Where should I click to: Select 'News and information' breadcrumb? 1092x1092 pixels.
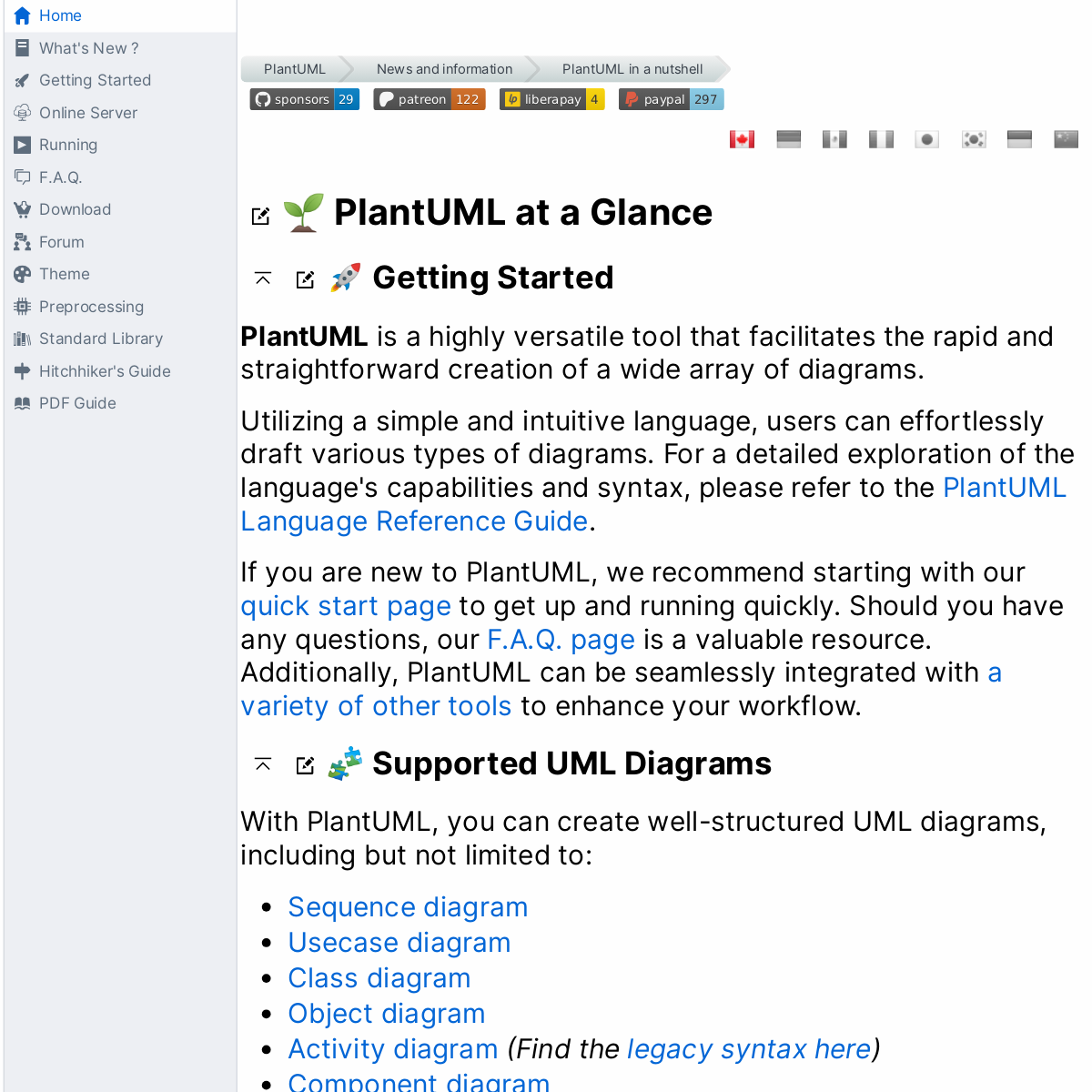(x=444, y=69)
